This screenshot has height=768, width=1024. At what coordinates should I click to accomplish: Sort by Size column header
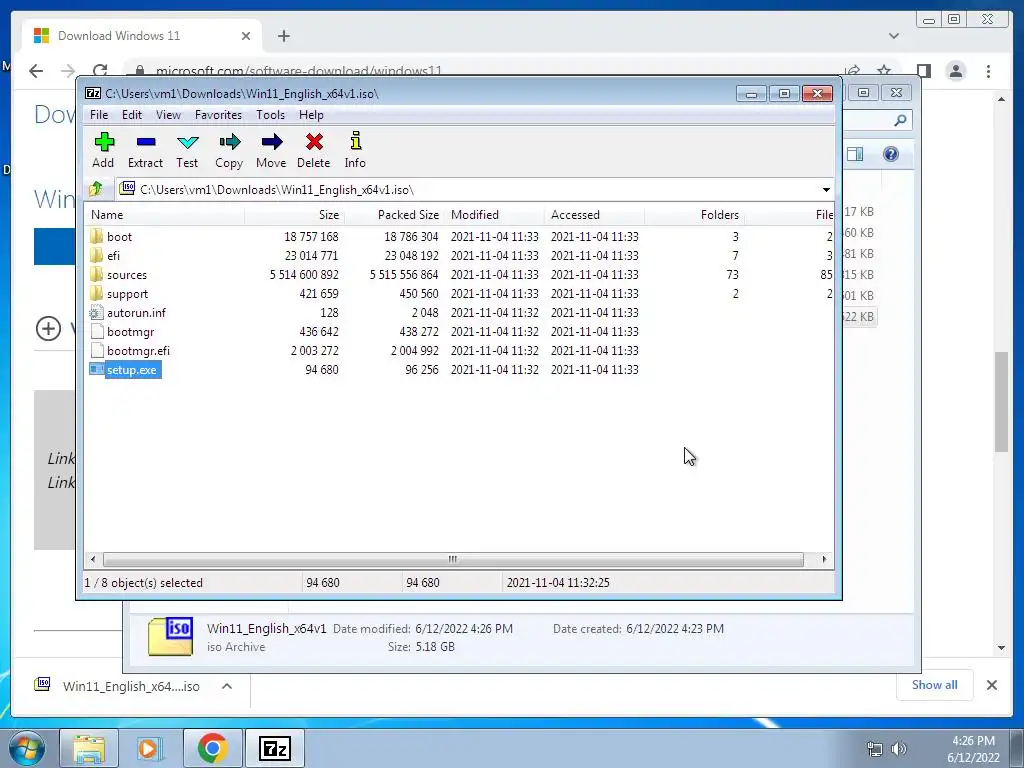pos(295,215)
